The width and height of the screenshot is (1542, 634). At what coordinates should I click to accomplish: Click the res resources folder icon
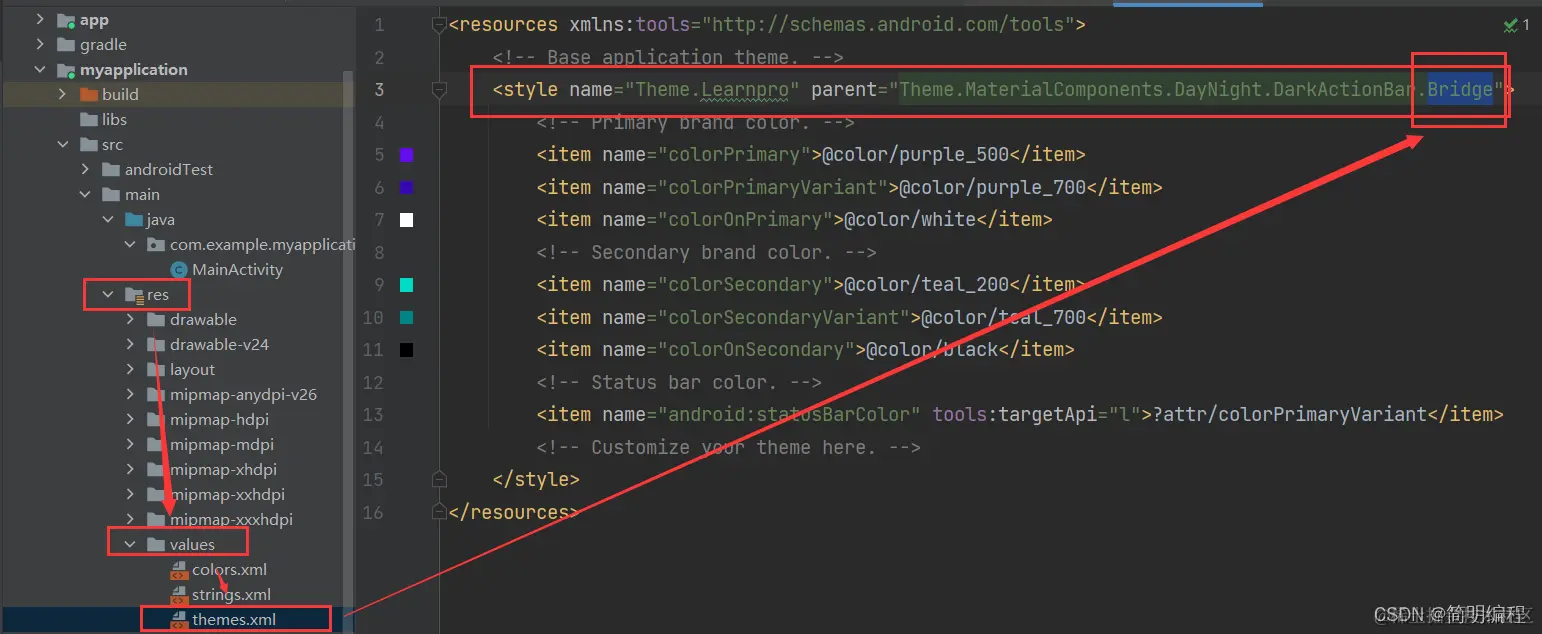[134, 294]
